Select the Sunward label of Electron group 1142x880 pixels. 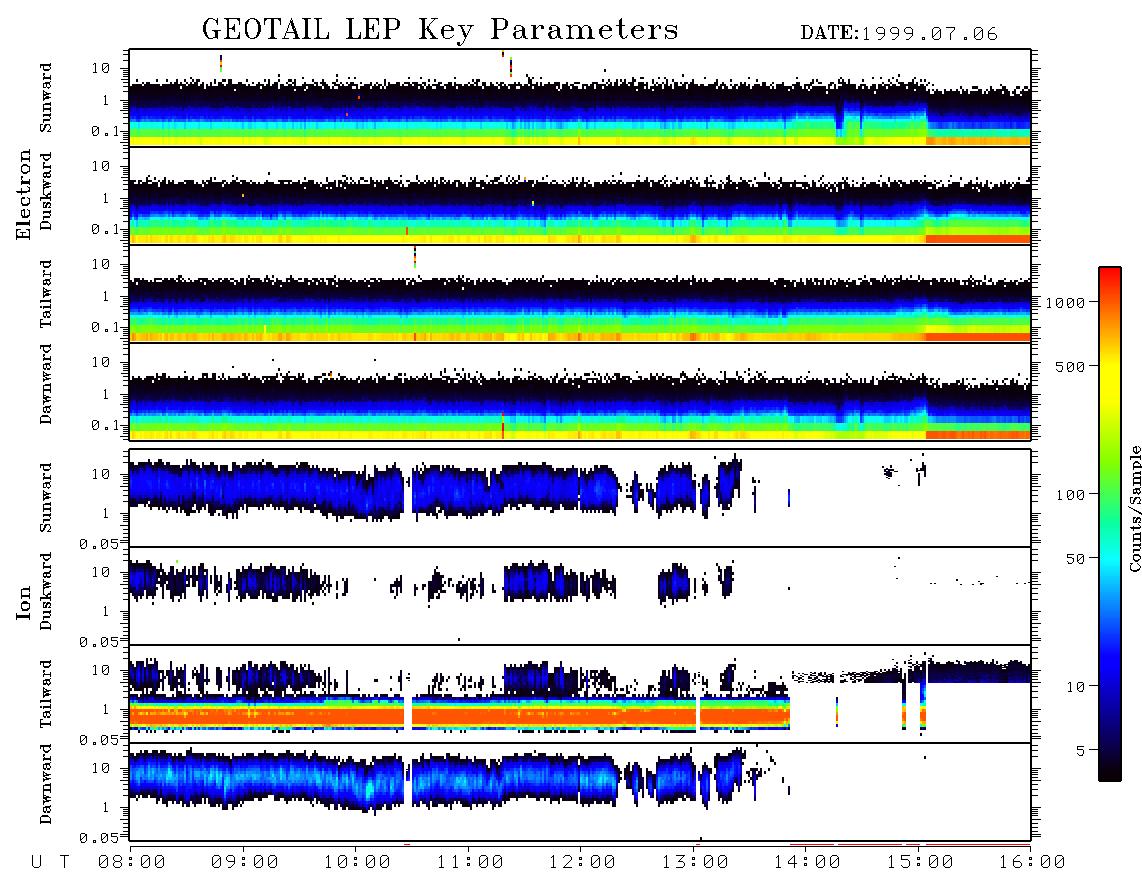[46, 98]
